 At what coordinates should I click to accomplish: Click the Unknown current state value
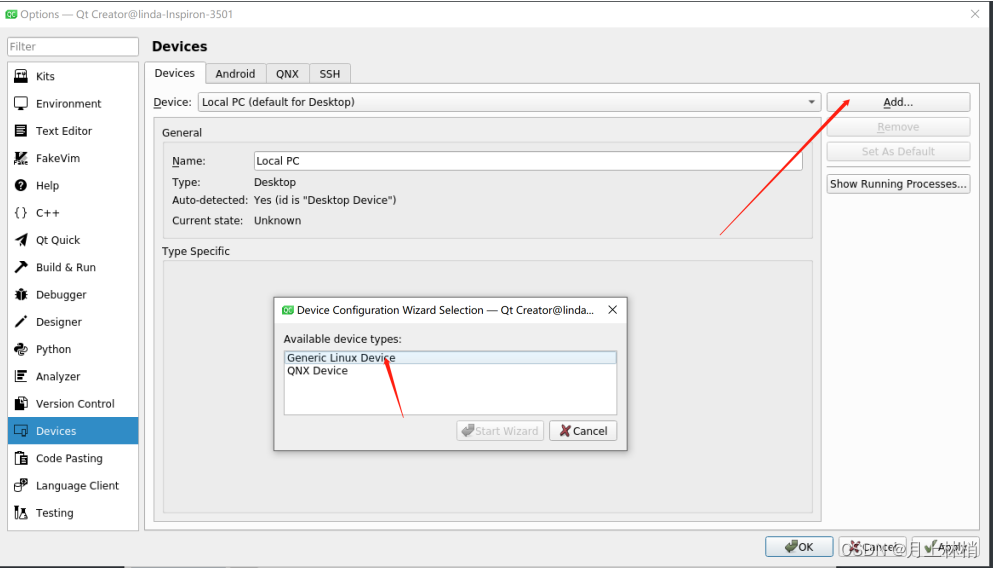click(277, 220)
